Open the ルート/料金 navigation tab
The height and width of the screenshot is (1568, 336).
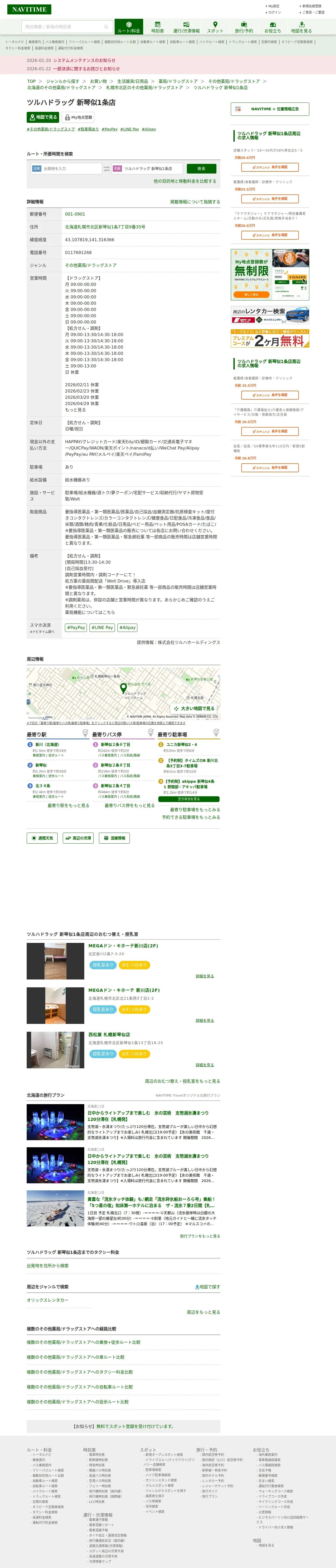pyautogui.click(x=129, y=27)
